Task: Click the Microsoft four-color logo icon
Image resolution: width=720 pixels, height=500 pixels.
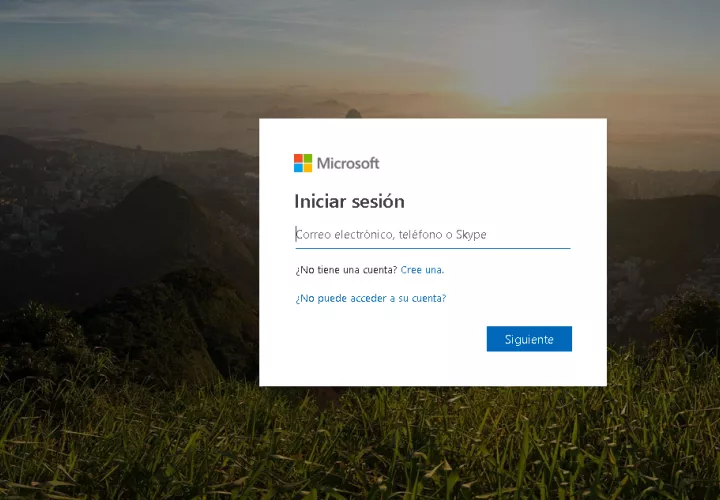Action: (303, 163)
